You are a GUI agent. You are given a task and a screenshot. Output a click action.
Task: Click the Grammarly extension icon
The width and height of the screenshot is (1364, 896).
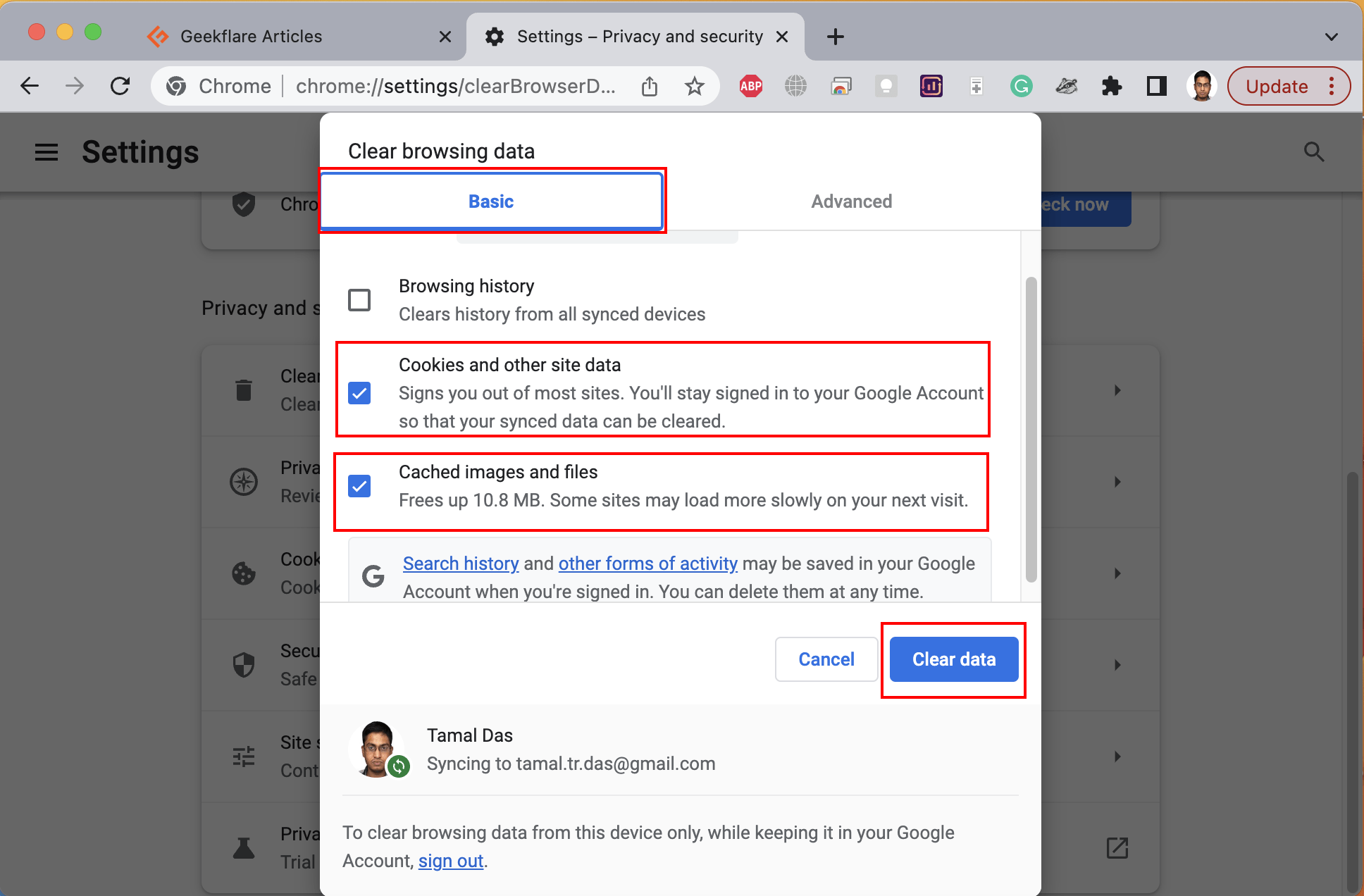1021,86
